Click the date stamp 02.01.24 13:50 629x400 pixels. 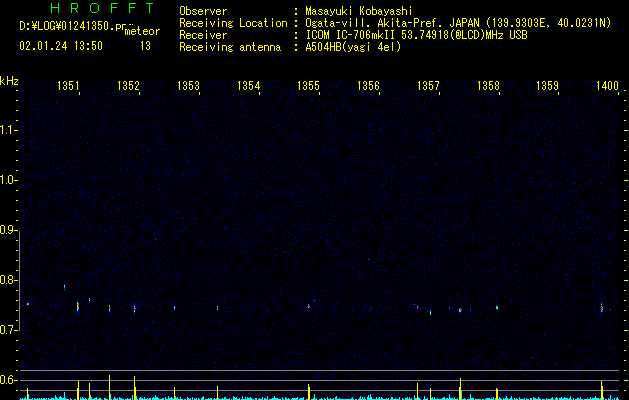(61, 46)
